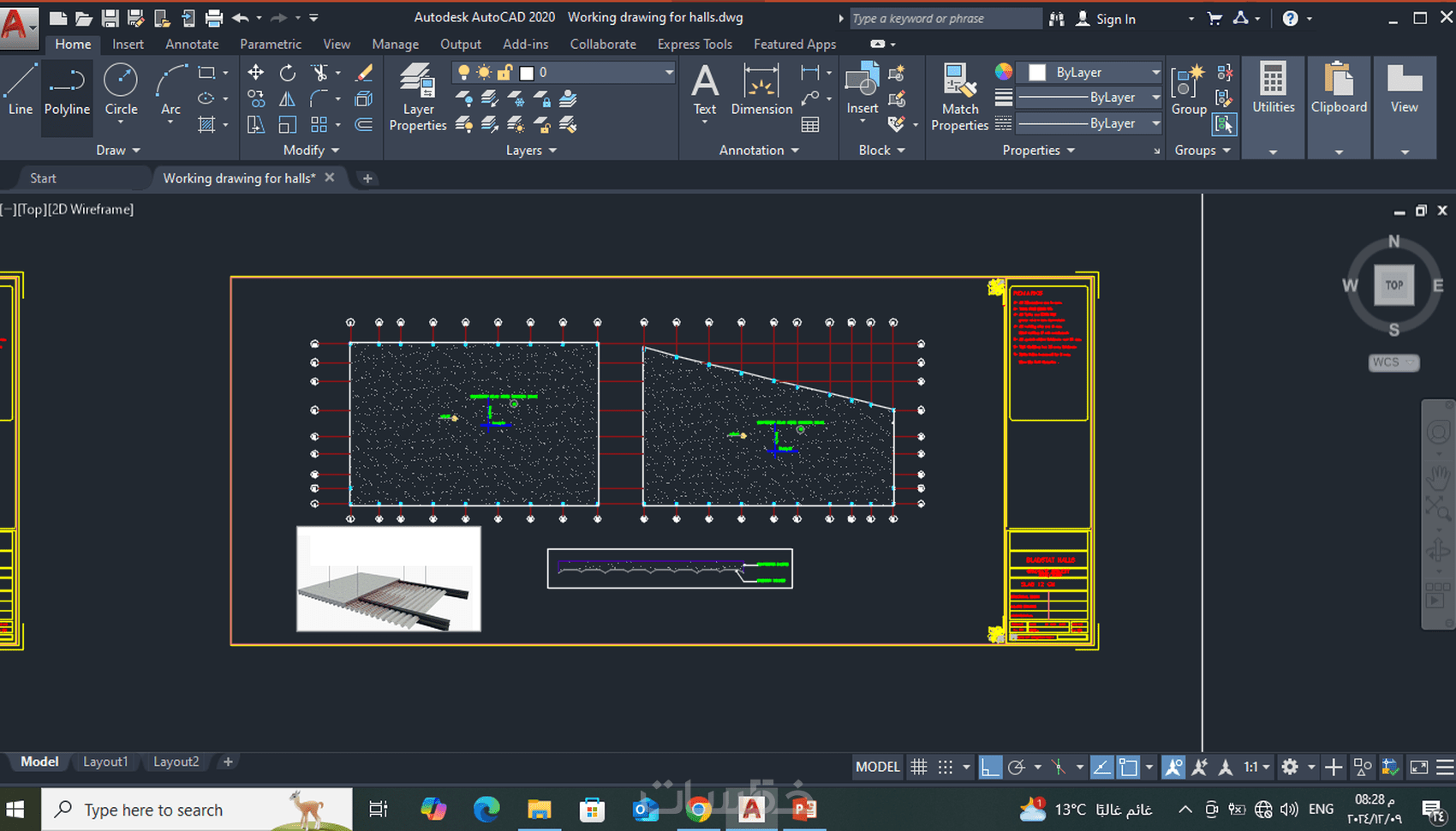
Task: Toggle snap mode in status bar
Action: point(946,767)
